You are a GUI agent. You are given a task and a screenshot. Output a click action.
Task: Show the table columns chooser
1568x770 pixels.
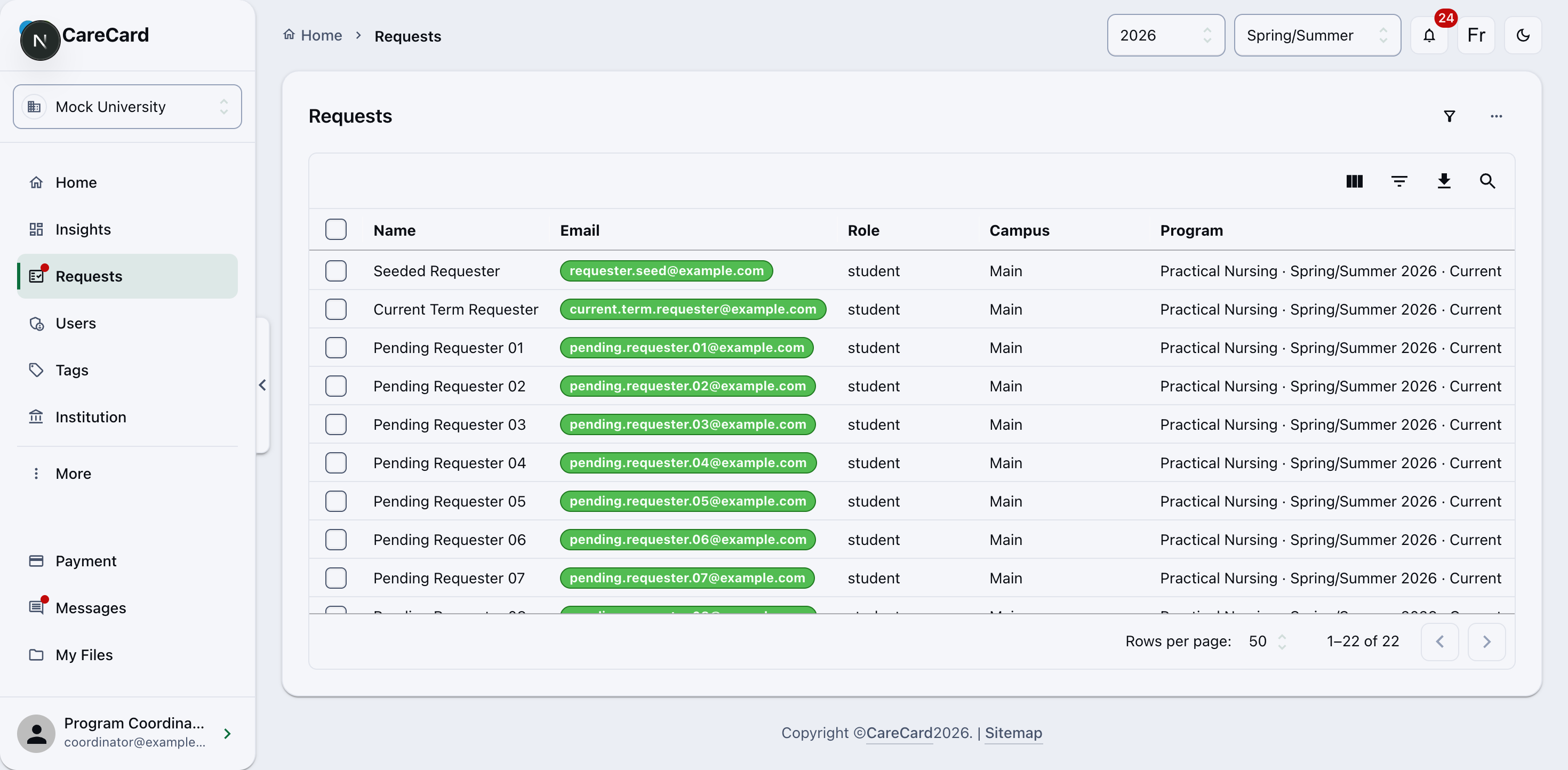coord(1354,181)
